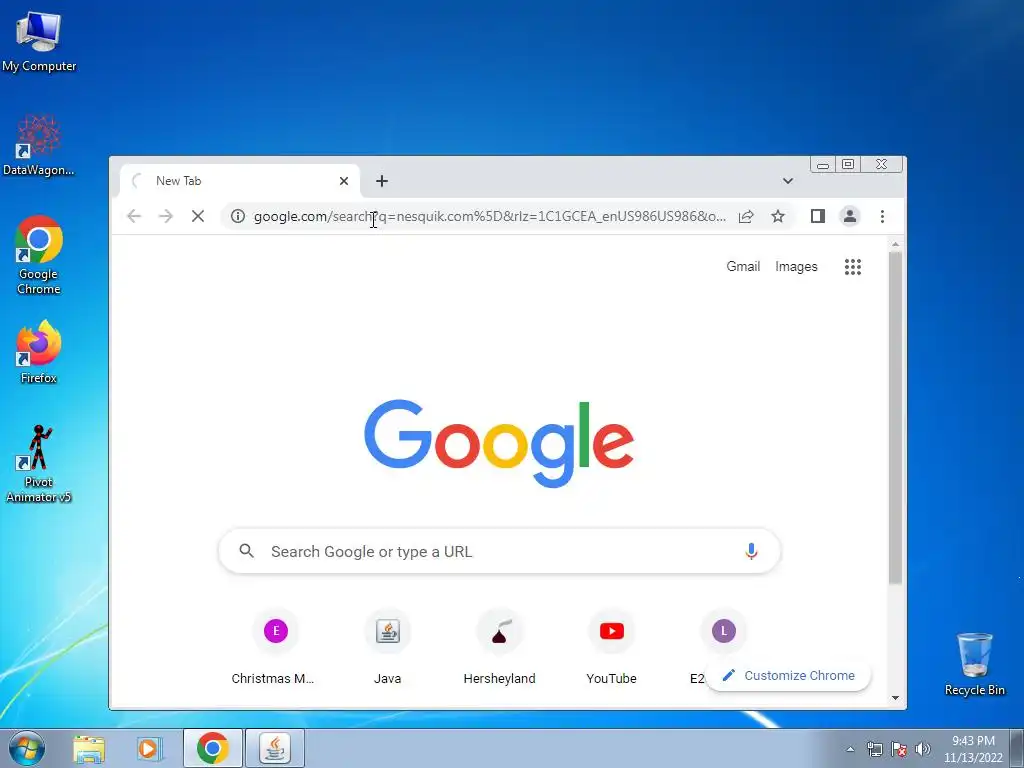Viewport: 1024px width, 768px height.
Task: Open the Action Center flag icon
Action: coord(899,749)
